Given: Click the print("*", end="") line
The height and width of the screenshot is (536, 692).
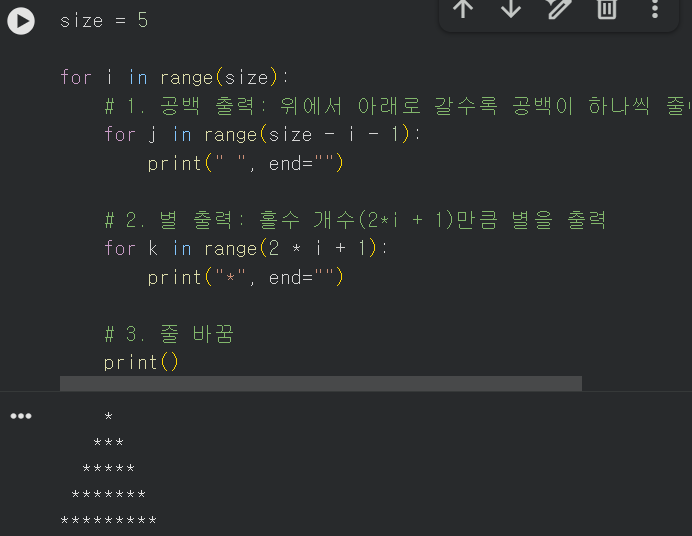Looking at the screenshot, I should click(245, 277).
